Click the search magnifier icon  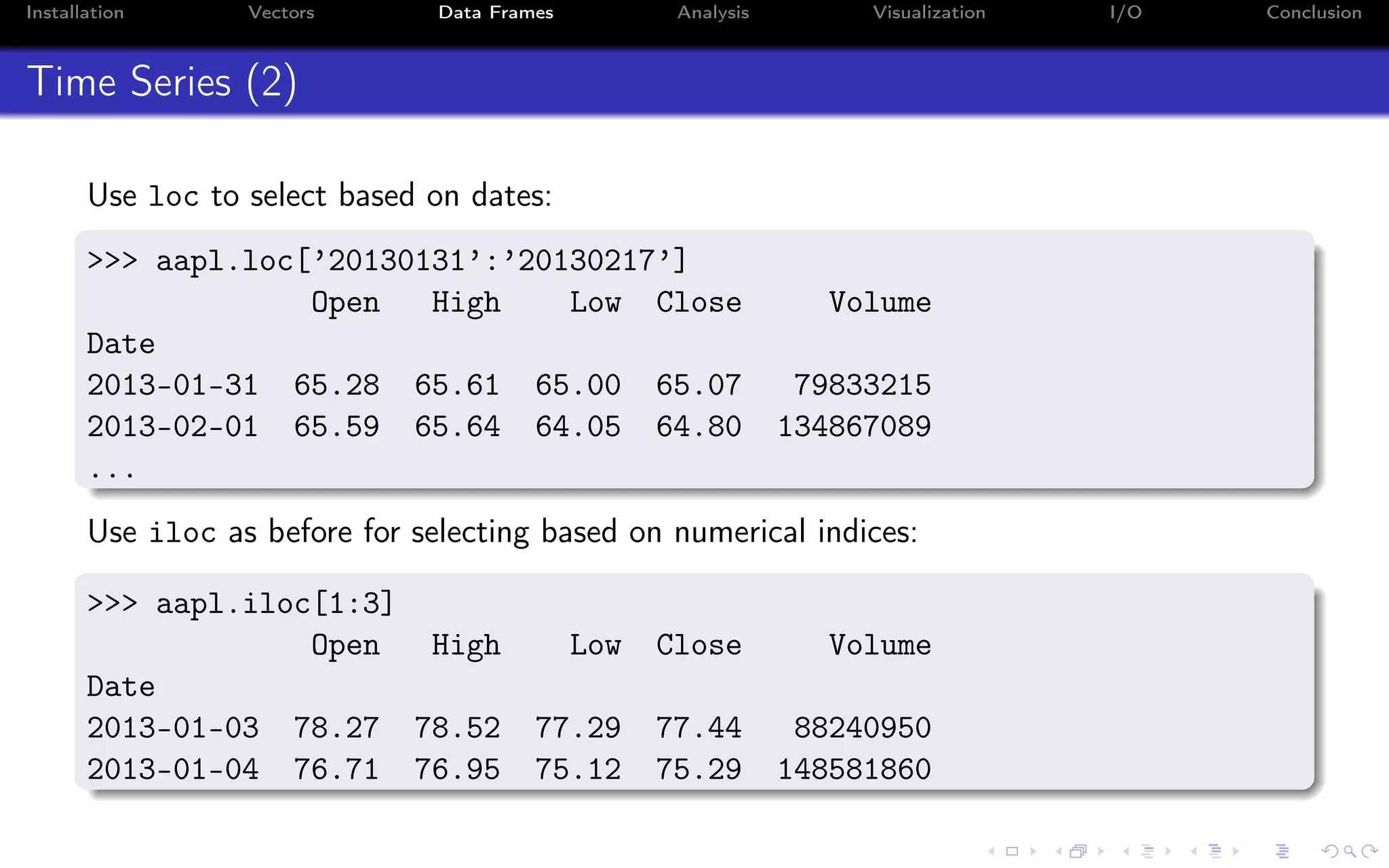point(1350,851)
